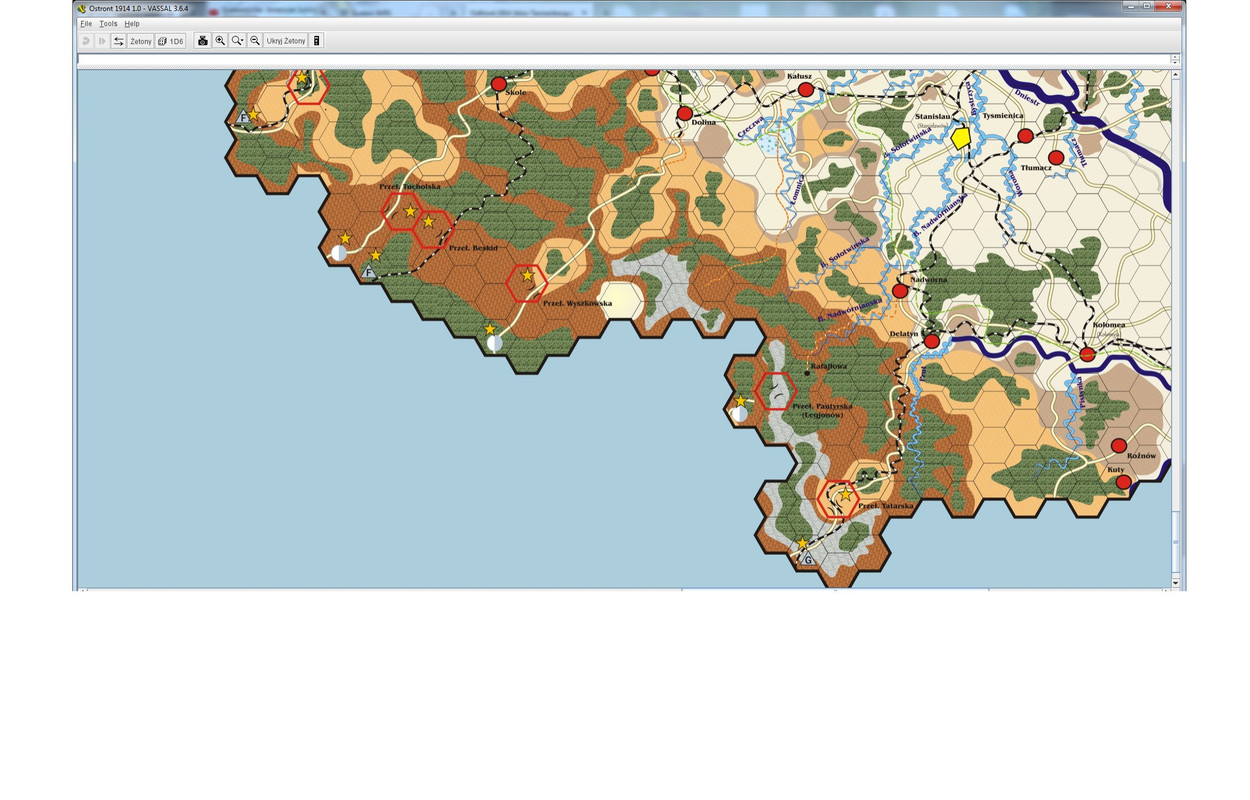Open the Help menu
The height and width of the screenshot is (800, 1250).
pyautogui.click(x=132, y=23)
